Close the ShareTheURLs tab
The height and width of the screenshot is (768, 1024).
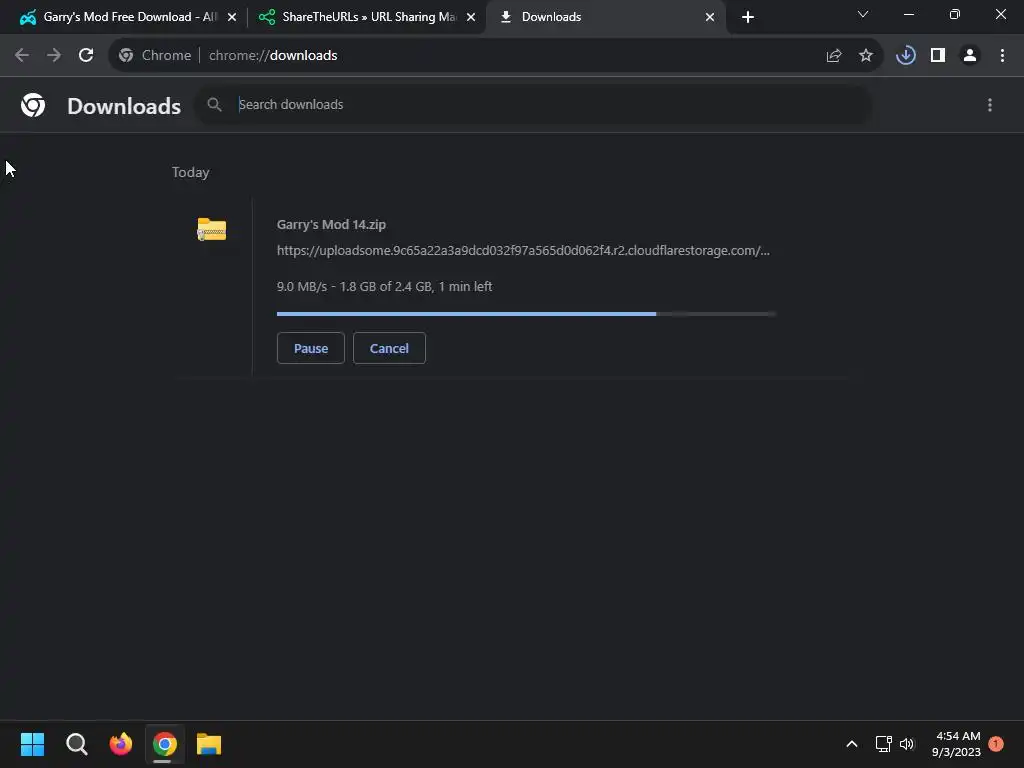click(471, 17)
